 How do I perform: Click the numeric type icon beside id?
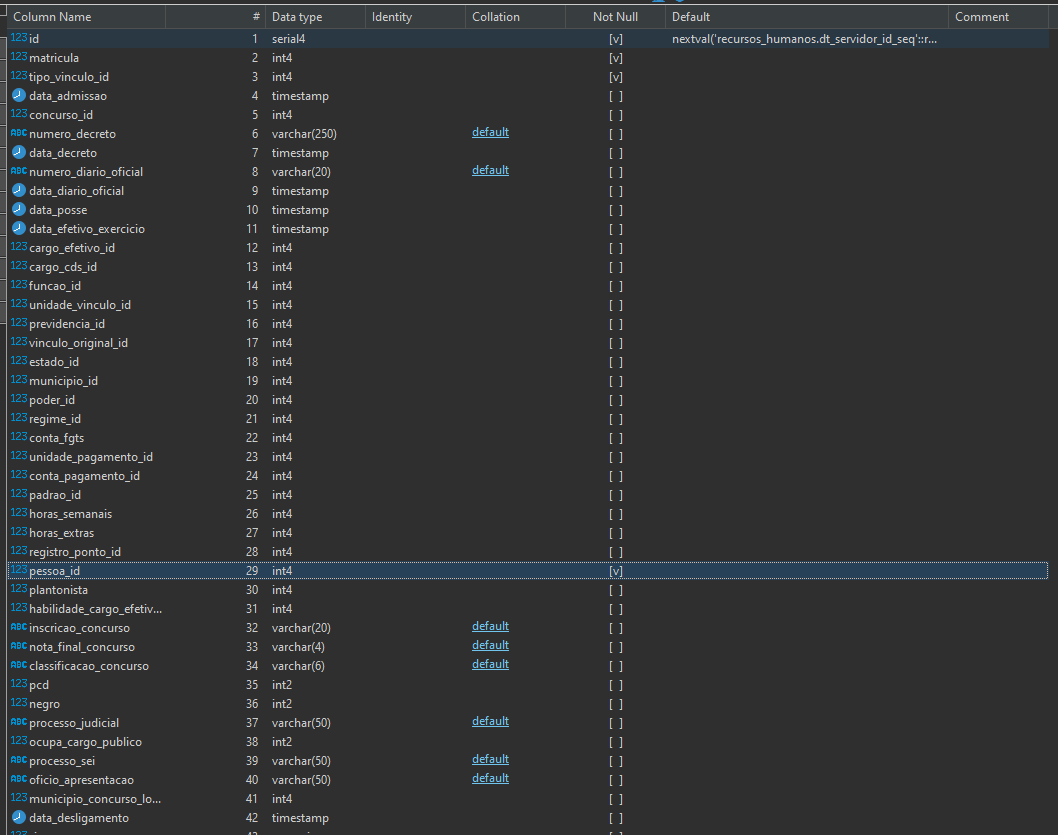click(x=19, y=38)
